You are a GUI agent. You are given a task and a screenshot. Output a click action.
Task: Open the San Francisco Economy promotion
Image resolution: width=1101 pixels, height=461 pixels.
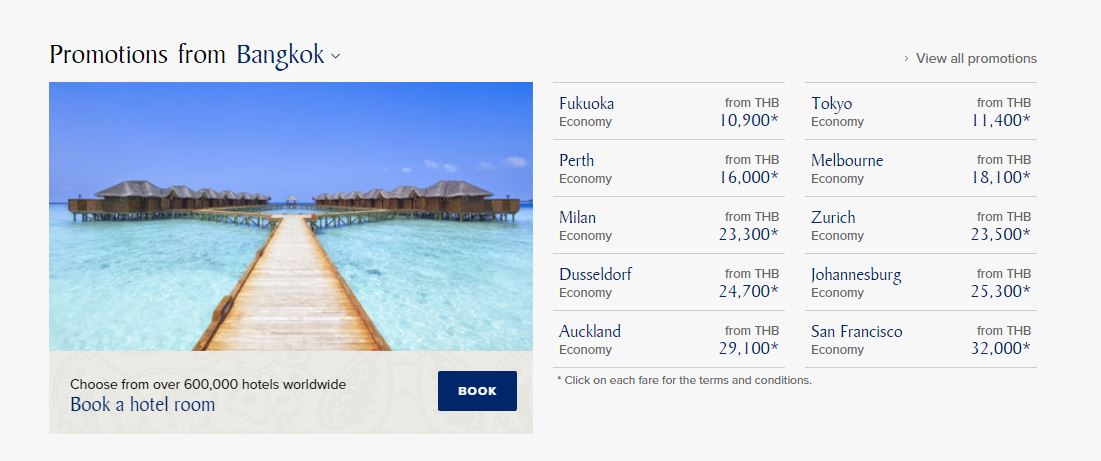coord(921,339)
